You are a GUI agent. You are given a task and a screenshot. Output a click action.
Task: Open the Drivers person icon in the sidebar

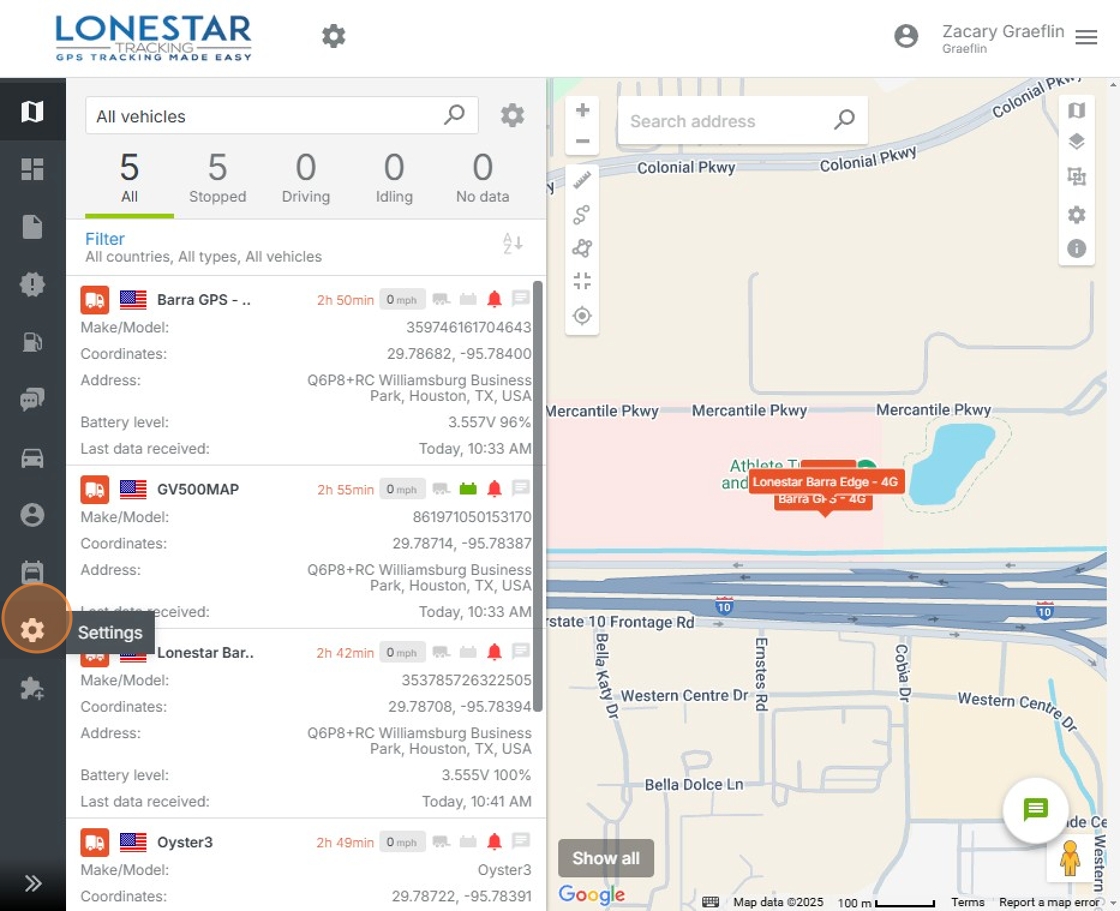click(x=32, y=514)
